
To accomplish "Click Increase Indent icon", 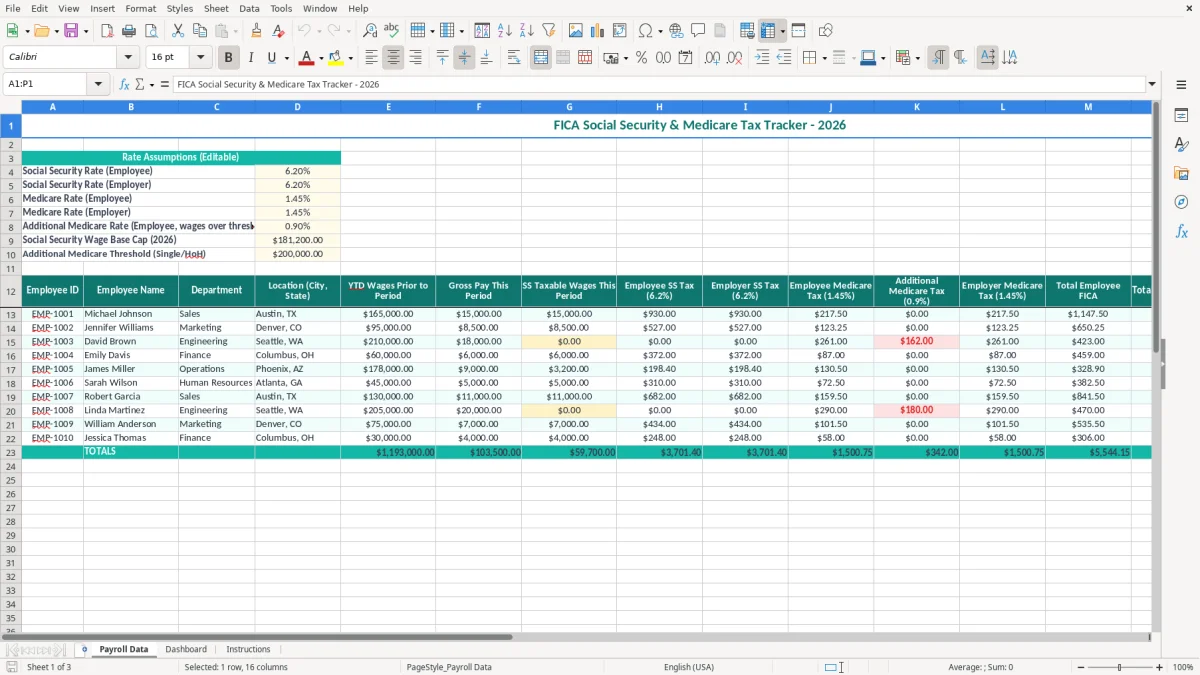I will 762,58.
